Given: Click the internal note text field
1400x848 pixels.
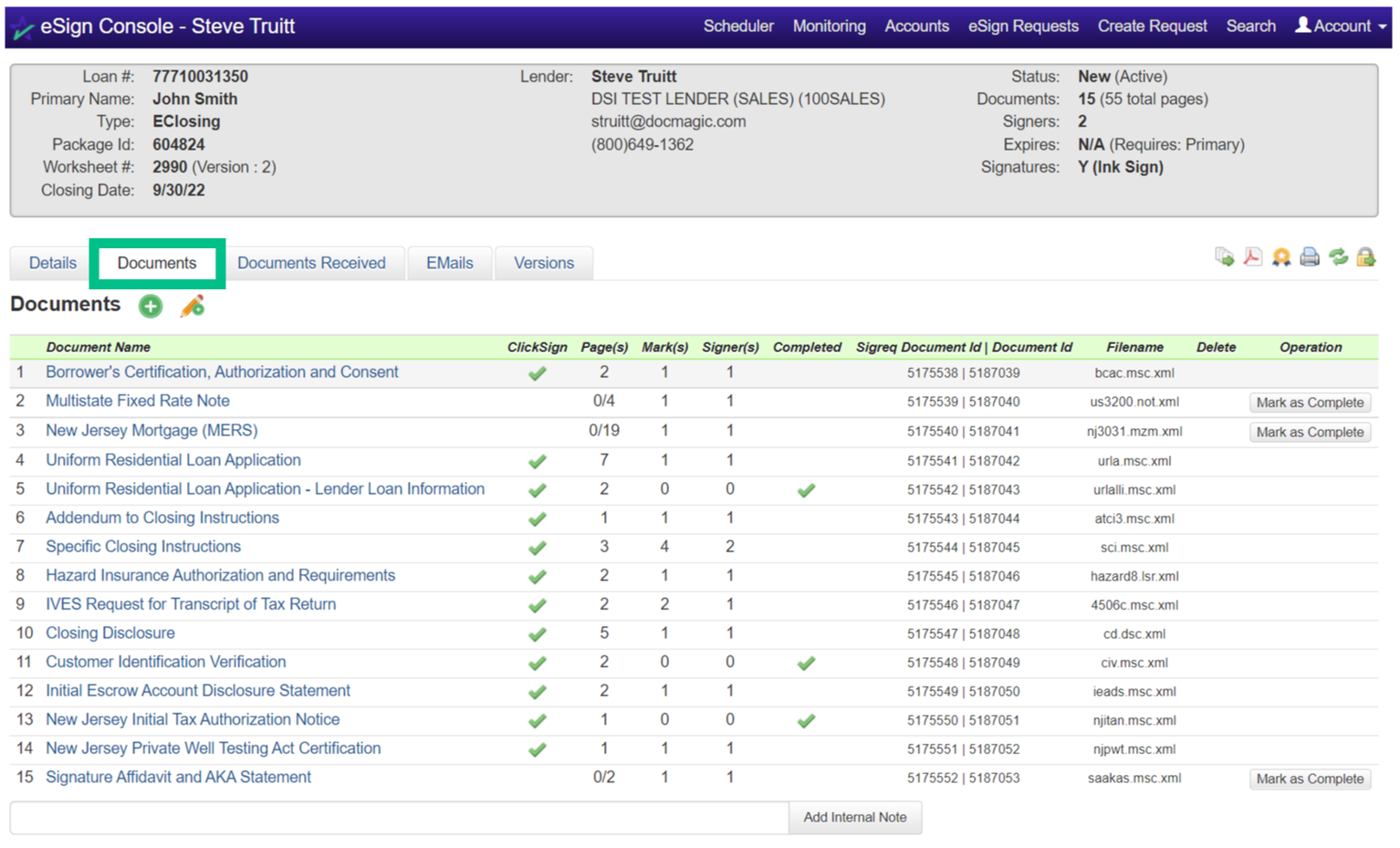Looking at the screenshot, I should [x=400, y=818].
